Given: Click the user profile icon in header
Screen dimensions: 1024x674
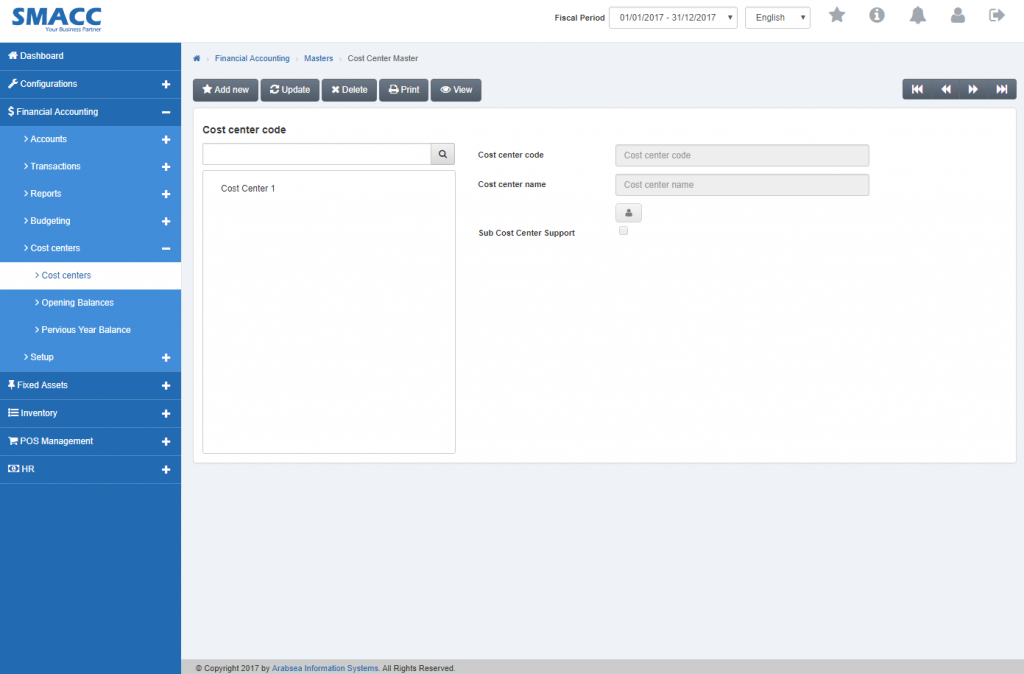Looking at the screenshot, I should coord(957,15).
